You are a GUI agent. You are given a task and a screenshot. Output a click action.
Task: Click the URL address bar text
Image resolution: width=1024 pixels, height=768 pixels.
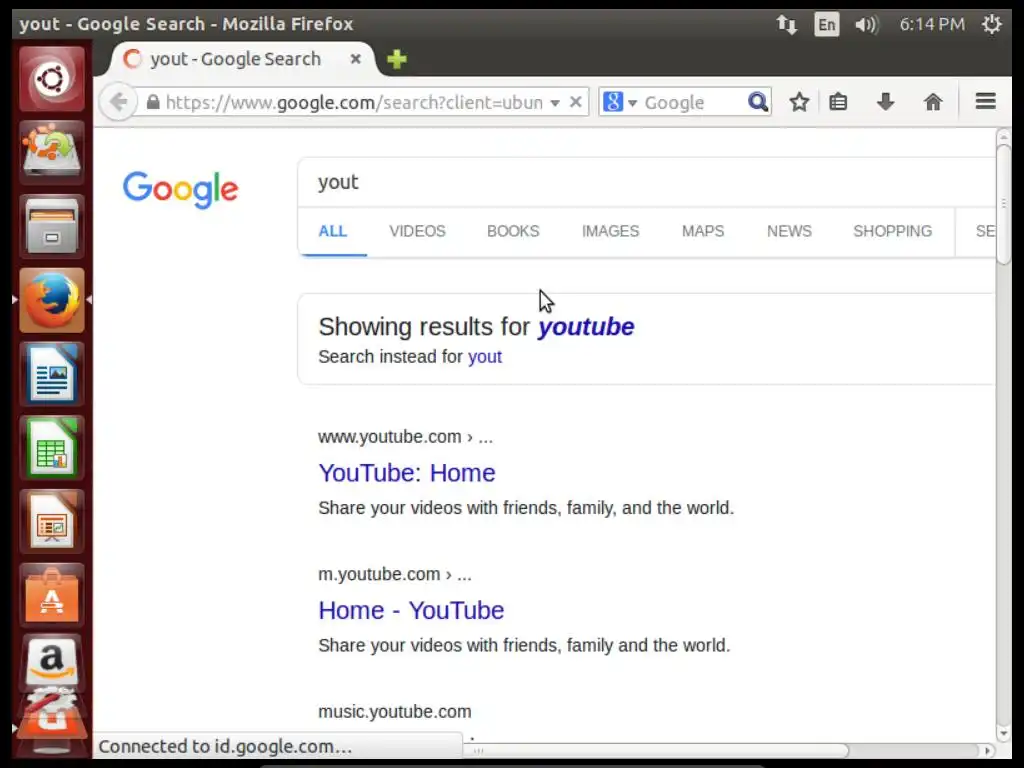point(353,103)
